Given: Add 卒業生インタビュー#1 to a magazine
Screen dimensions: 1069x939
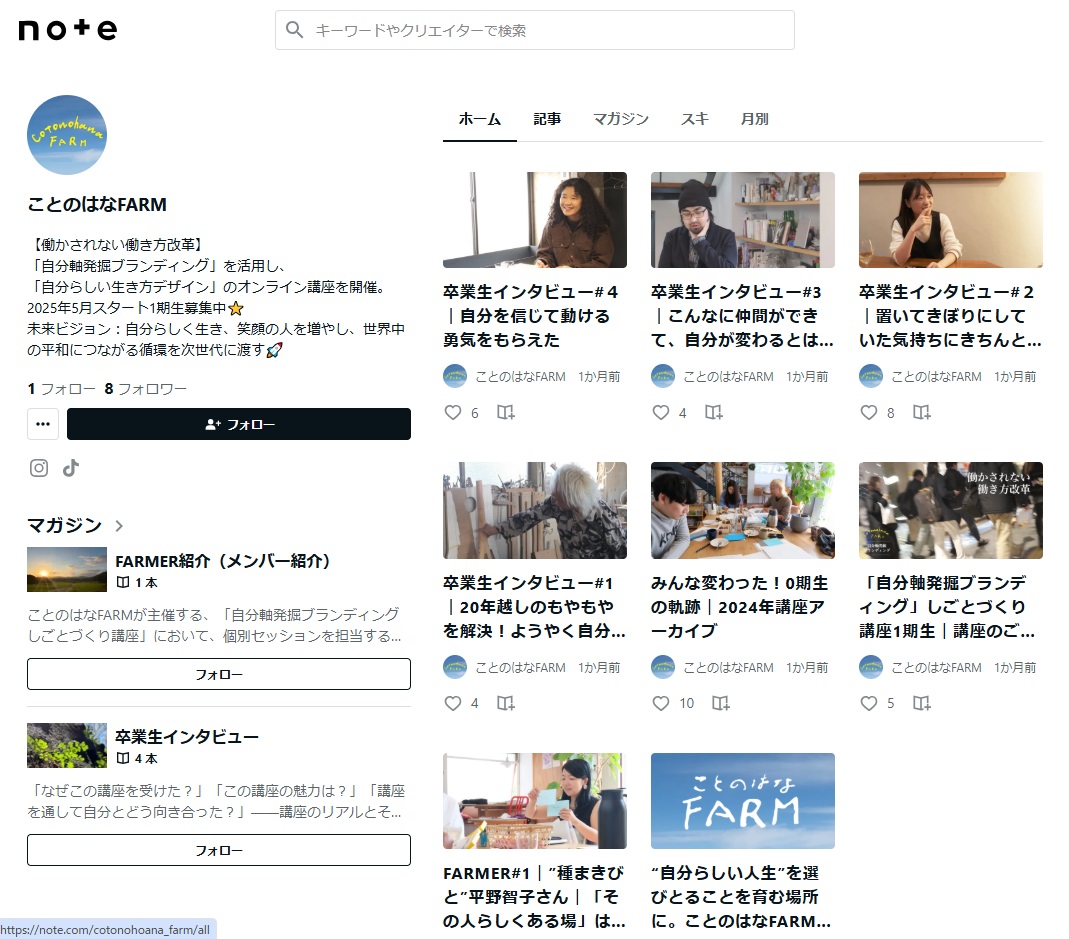Looking at the screenshot, I should [506, 703].
